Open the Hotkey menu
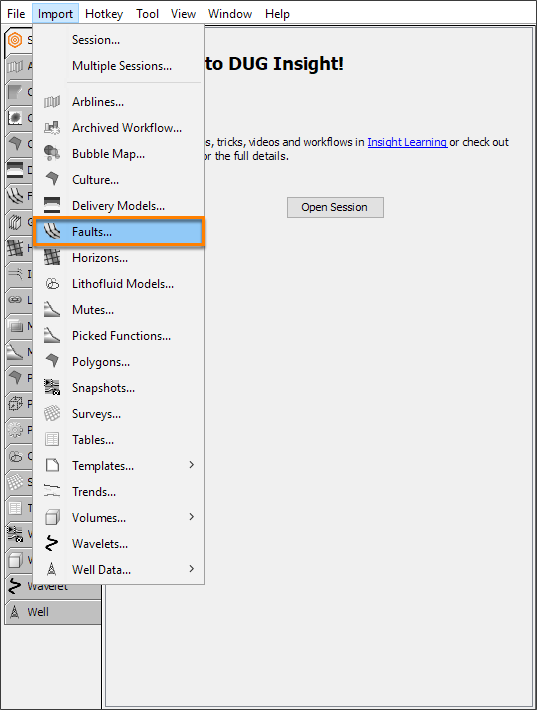 104,14
